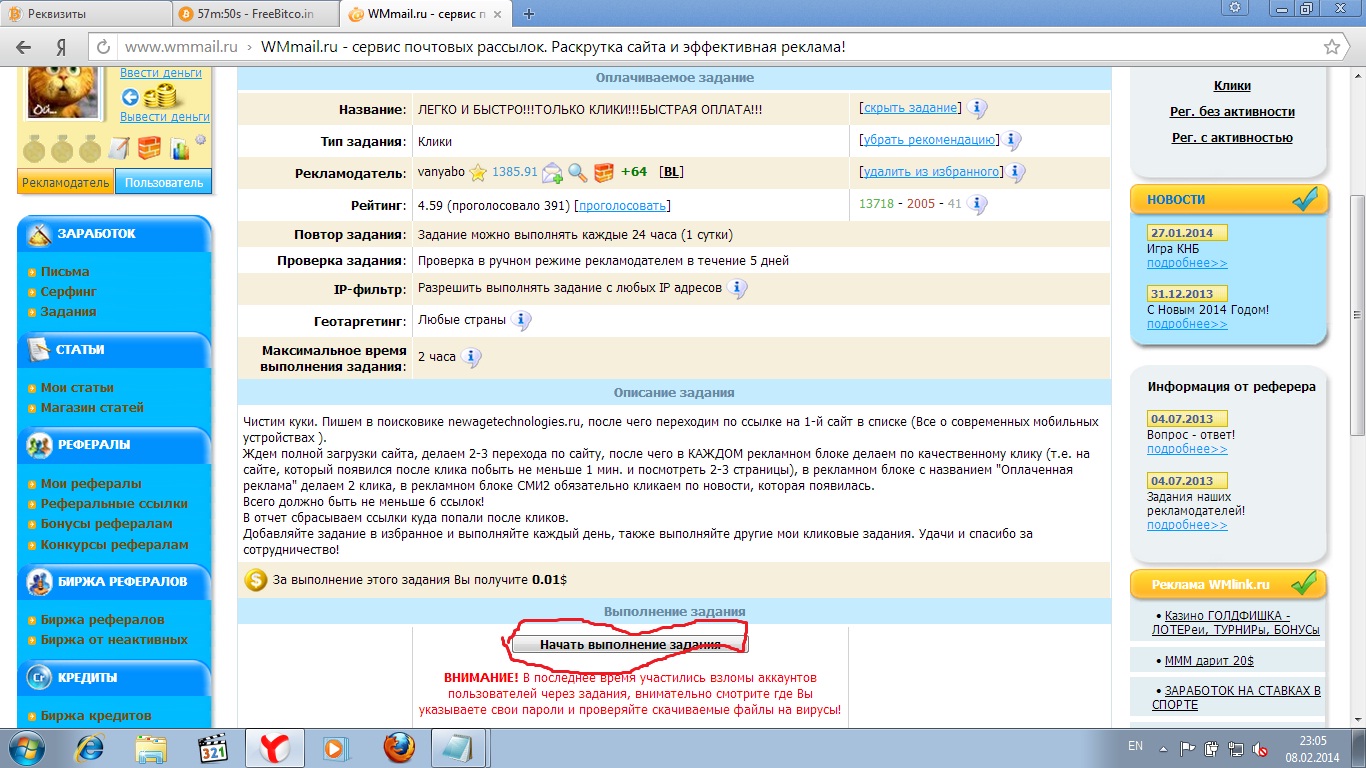Click the 'проголосовать' link
This screenshot has height=768, width=1366.
pyautogui.click(x=622, y=206)
